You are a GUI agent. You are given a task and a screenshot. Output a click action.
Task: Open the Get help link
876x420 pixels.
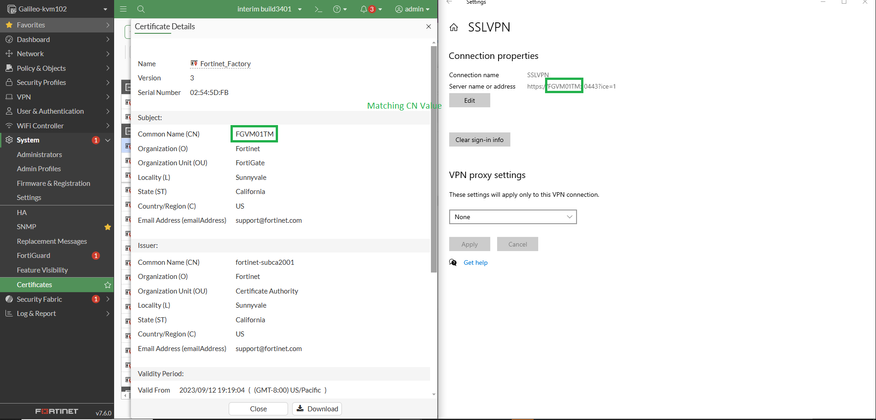coord(475,262)
